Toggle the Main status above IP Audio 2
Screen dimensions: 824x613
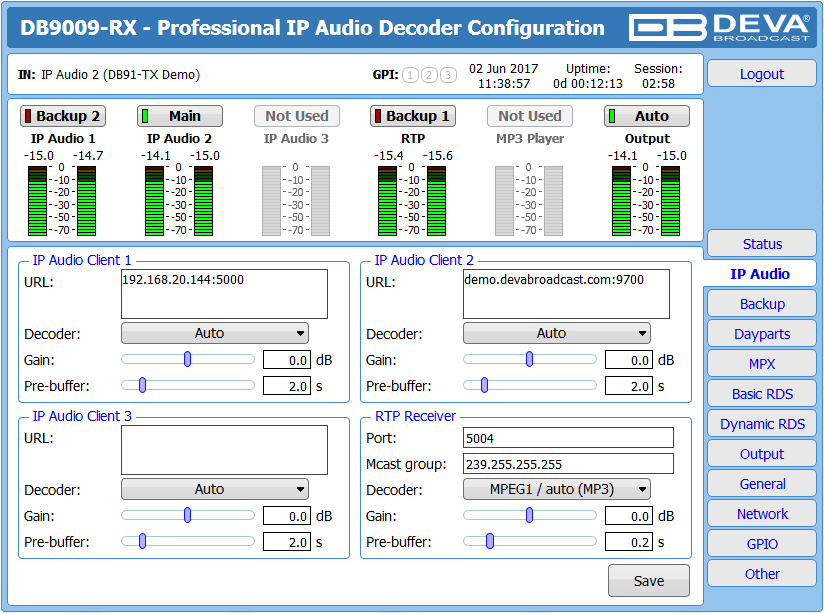[x=180, y=116]
